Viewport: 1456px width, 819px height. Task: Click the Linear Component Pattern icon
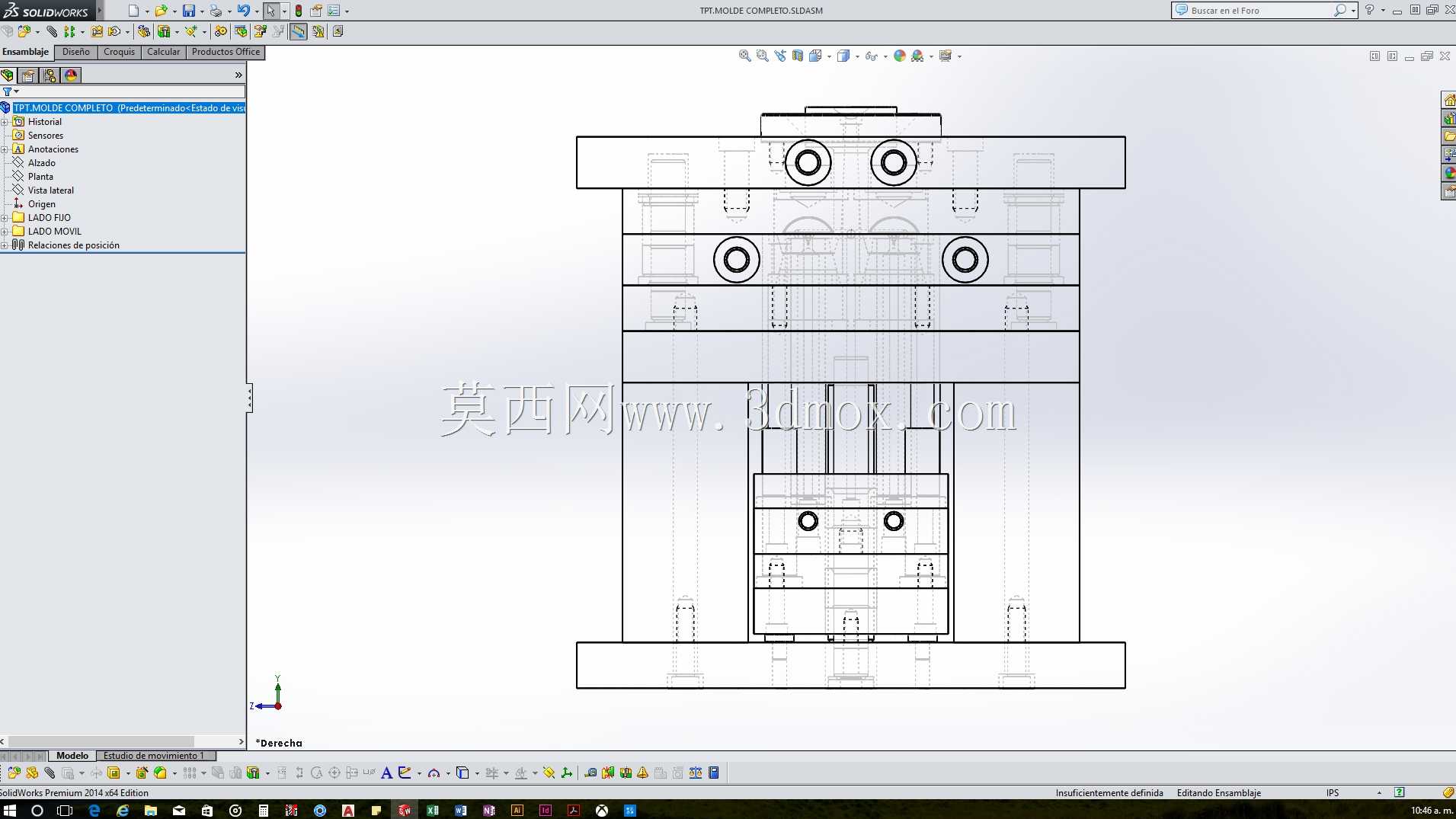point(70,31)
